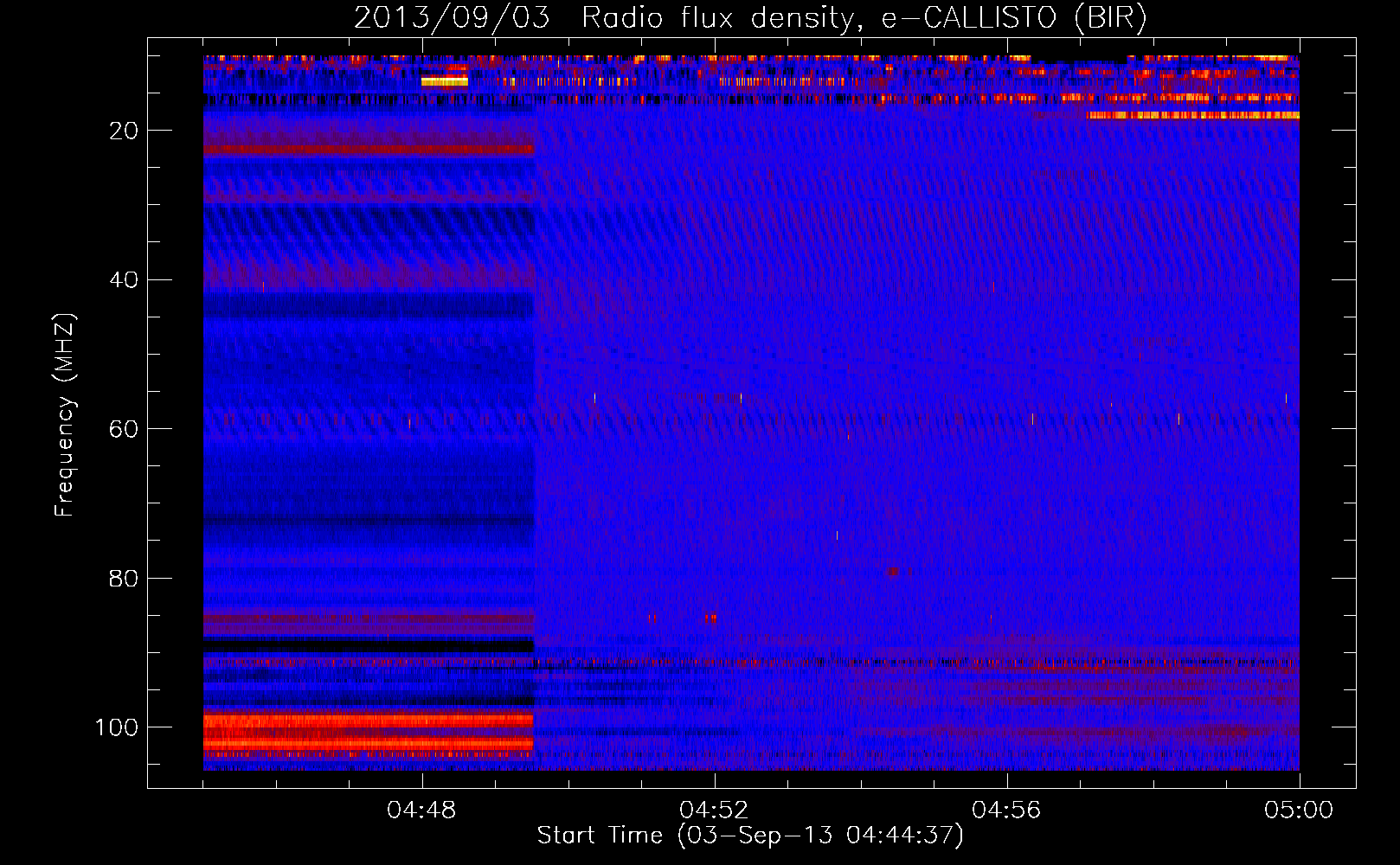Click the bright yellow burst near 04:48
1400x865 pixels.
point(445,81)
